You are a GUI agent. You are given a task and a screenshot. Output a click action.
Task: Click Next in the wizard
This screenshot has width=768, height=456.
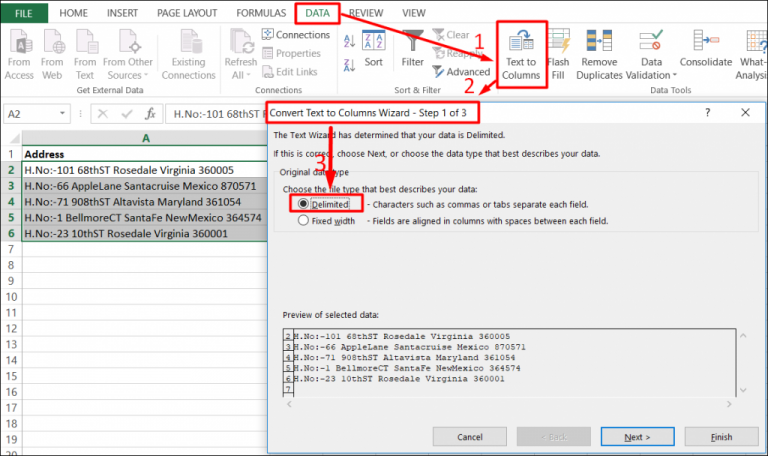tap(637, 436)
